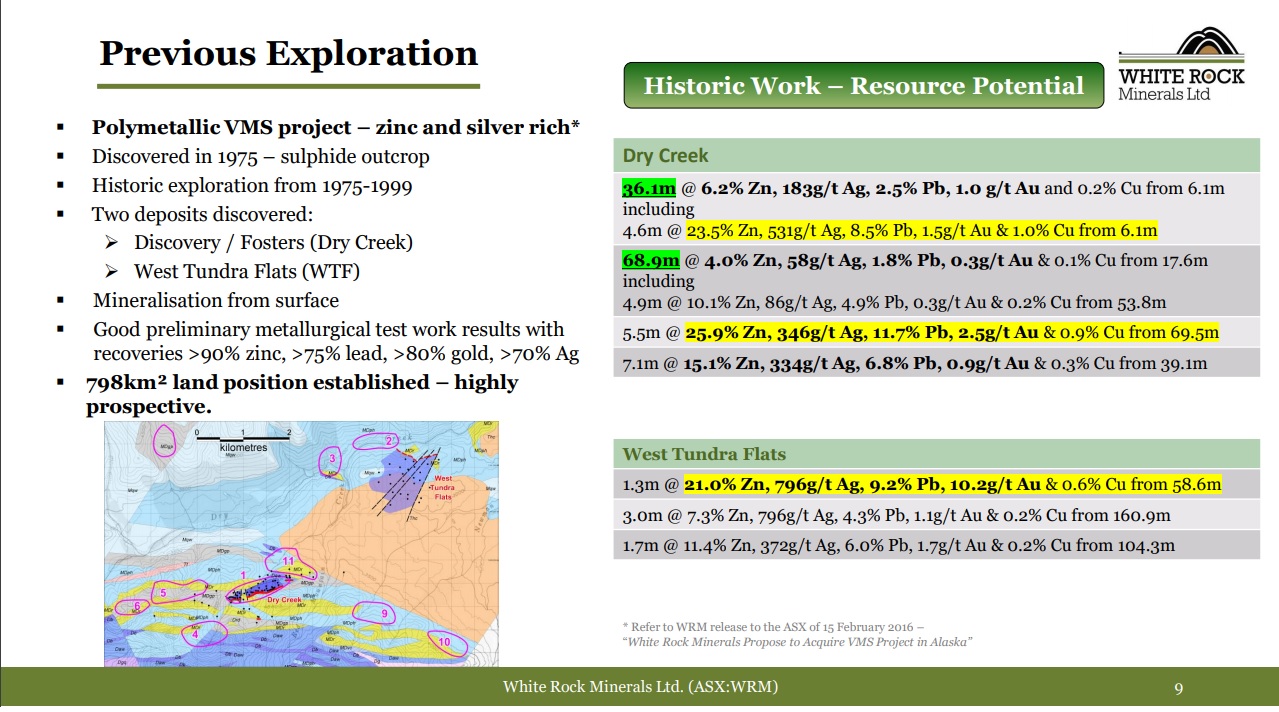The width and height of the screenshot is (1279, 712).
Task: Click the 'Historic Work – Resource Potential' banner
Action: [x=863, y=85]
